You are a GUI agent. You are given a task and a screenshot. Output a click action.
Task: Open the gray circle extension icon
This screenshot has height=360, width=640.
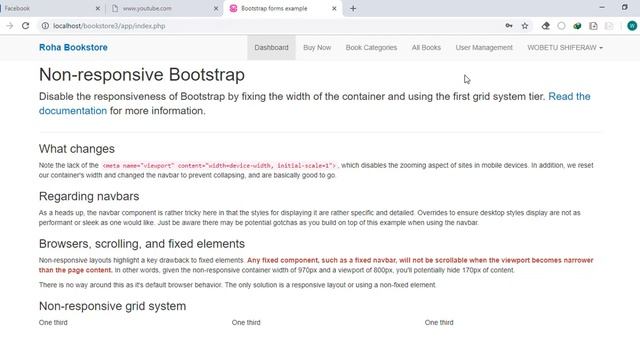tap(561, 26)
